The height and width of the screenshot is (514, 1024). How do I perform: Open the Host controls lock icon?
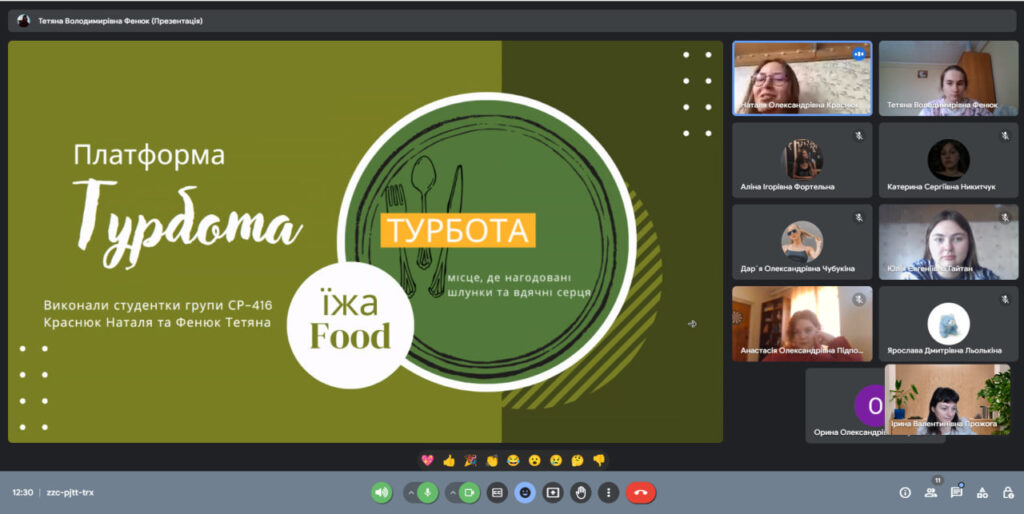(x=1007, y=492)
